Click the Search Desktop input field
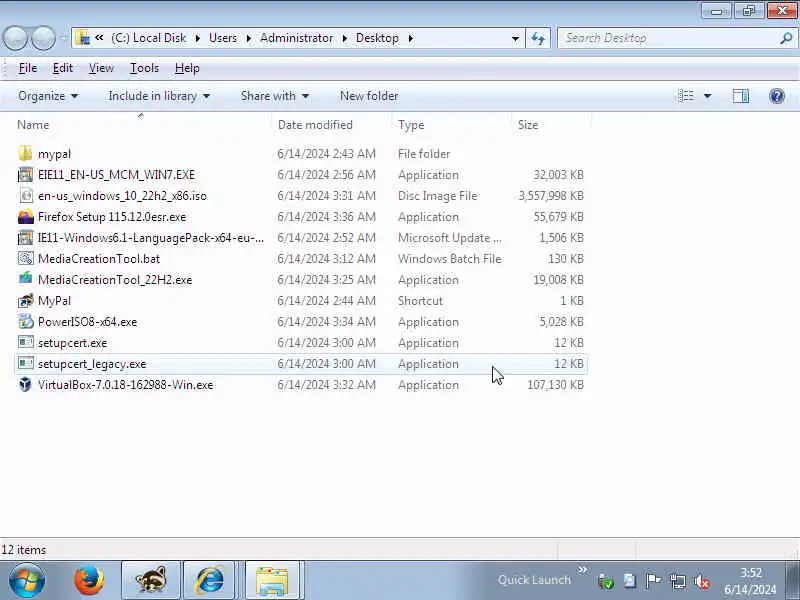 [x=668, y=38]
